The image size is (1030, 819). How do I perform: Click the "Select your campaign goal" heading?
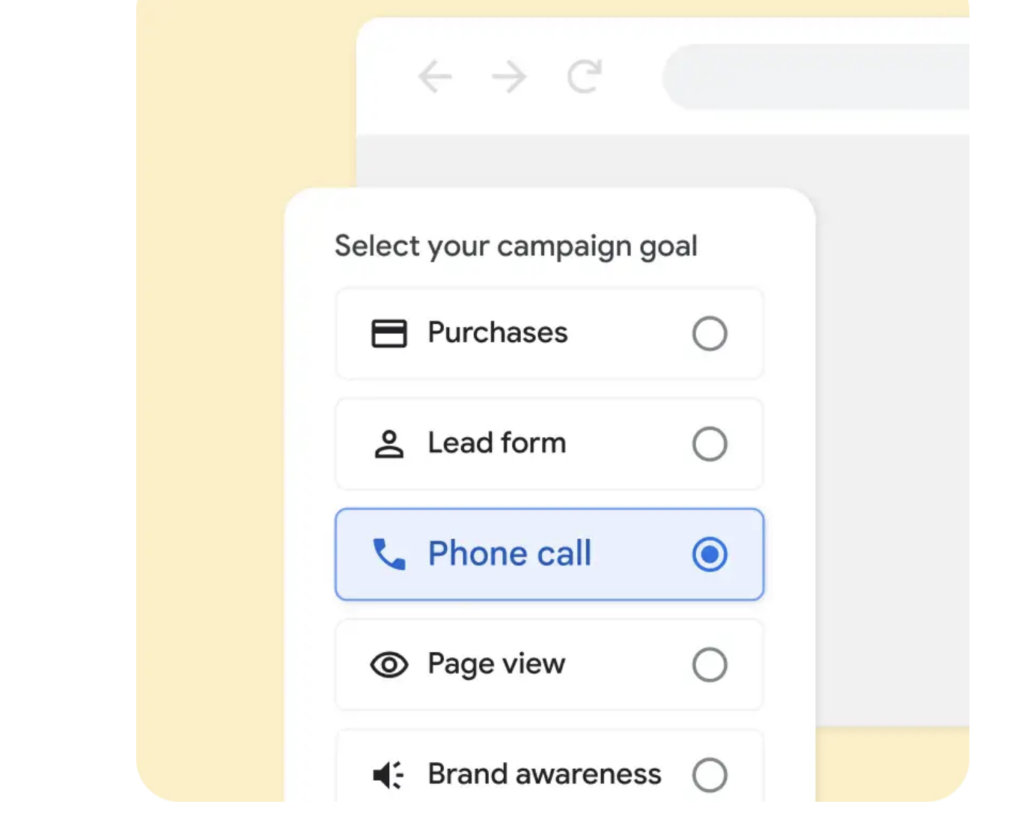coord(516,246)
